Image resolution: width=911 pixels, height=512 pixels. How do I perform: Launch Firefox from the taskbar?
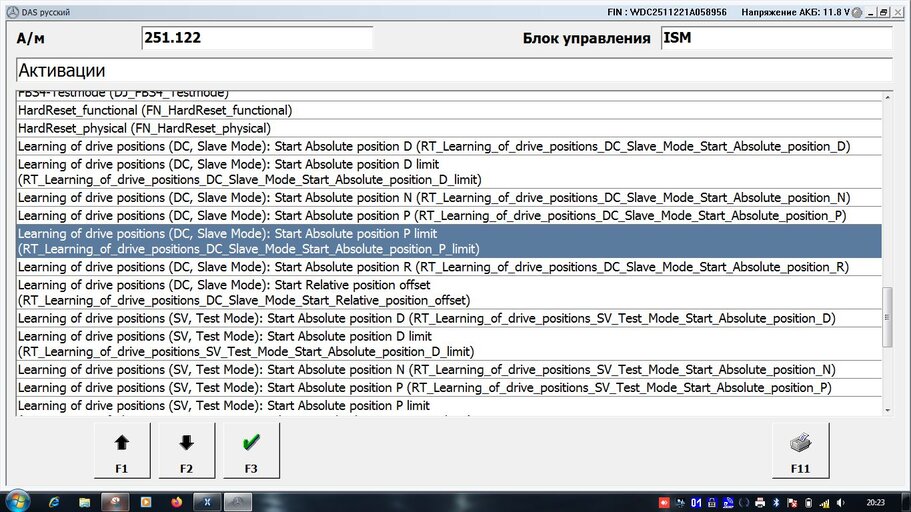tap(177, 502)
